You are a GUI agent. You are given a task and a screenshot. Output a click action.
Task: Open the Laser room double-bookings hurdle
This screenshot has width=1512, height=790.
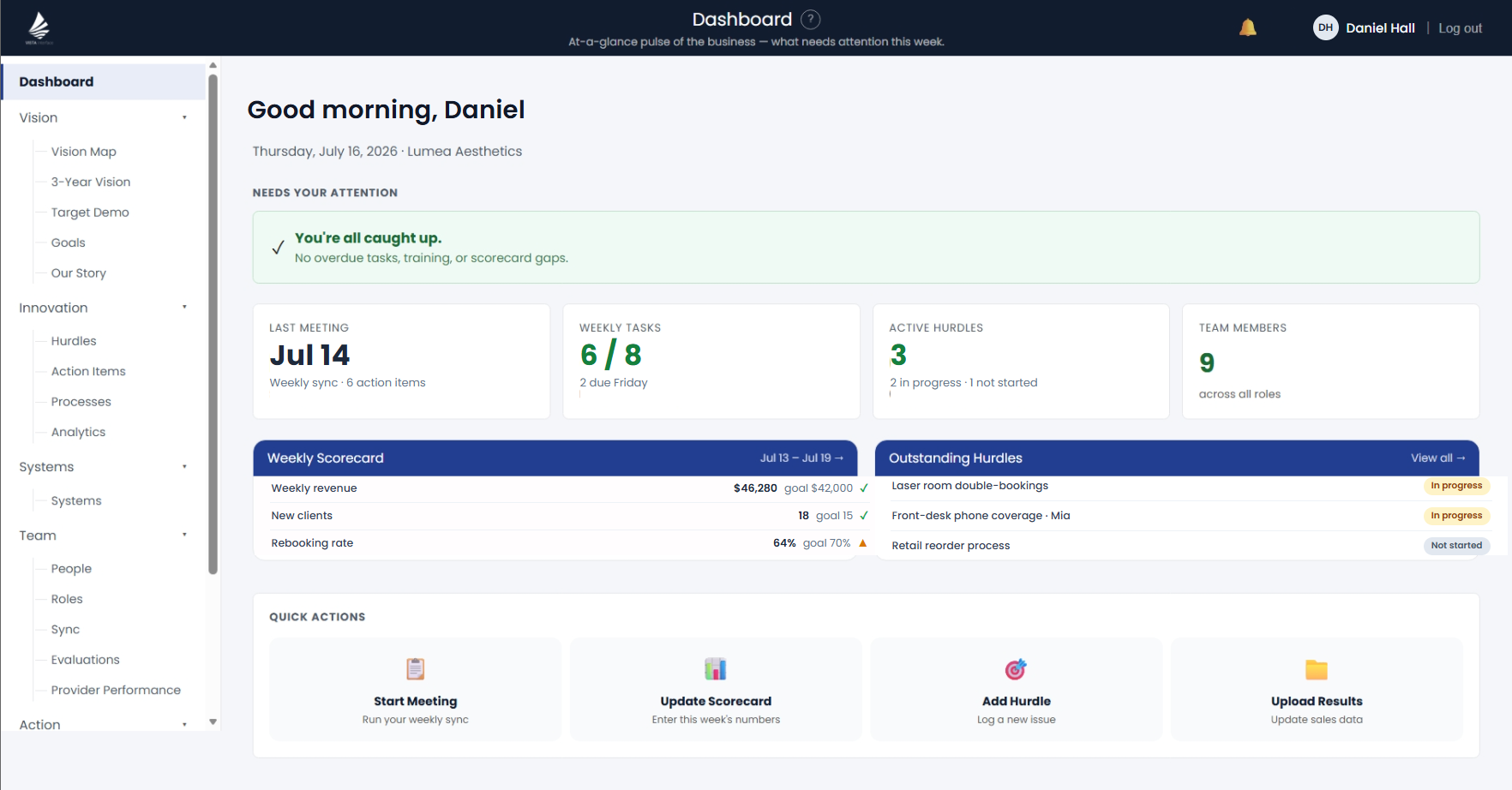pyautogui.click(x=969, y=486)
